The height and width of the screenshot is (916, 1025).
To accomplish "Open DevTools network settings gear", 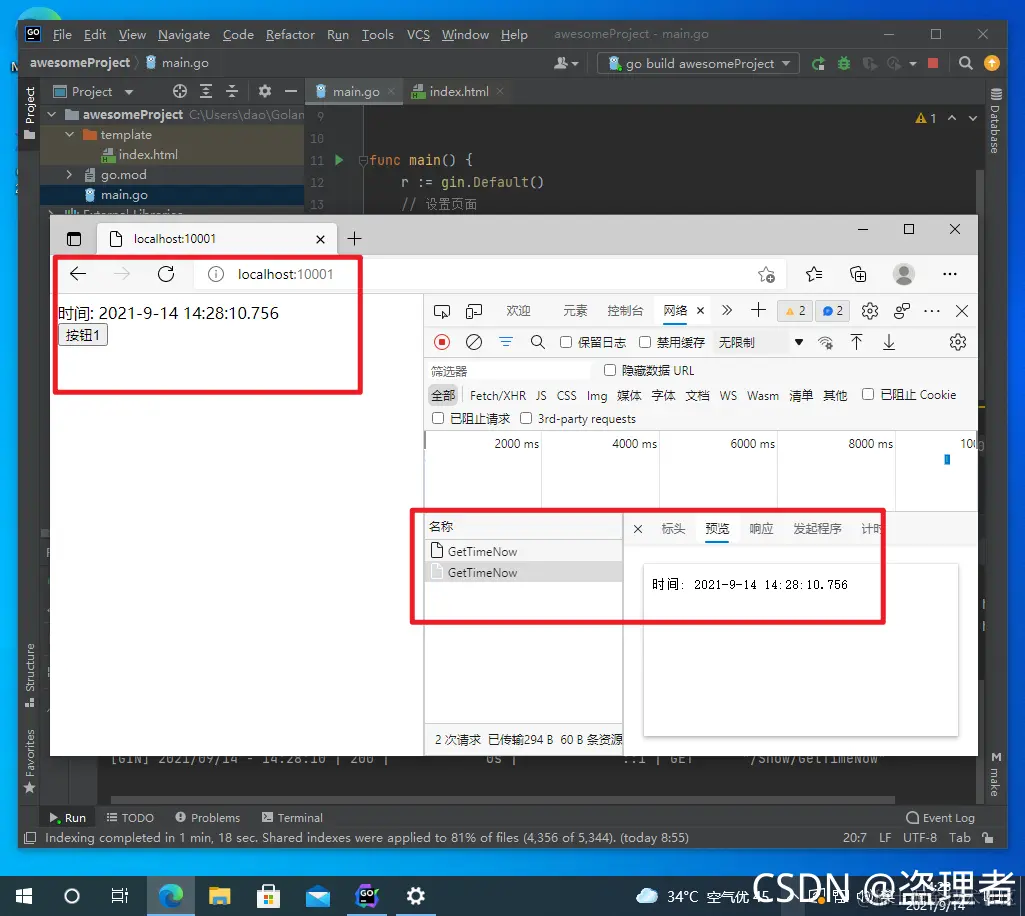I will [x=958, y=341].
